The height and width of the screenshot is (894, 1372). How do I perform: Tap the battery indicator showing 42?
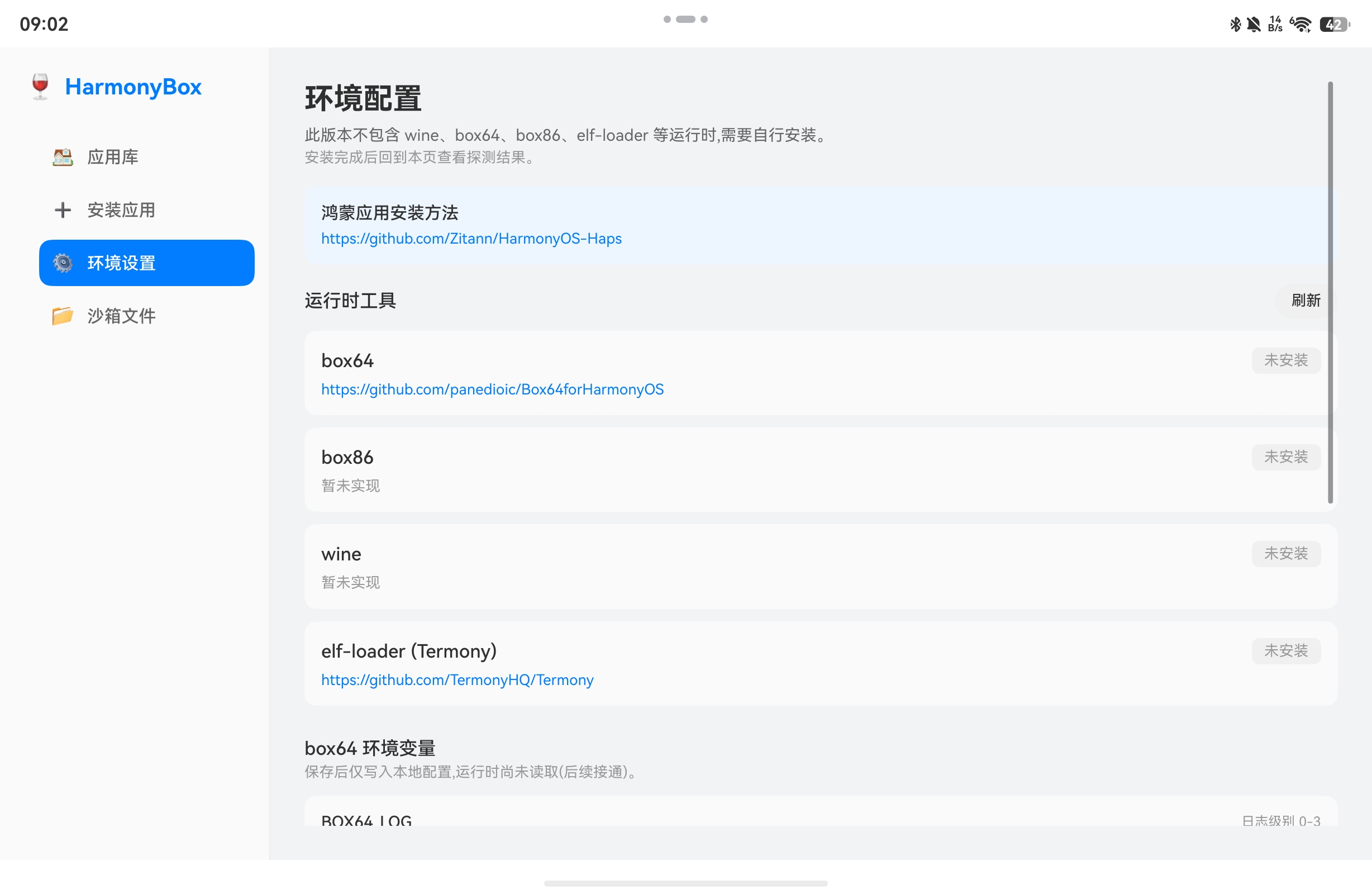1335,24
